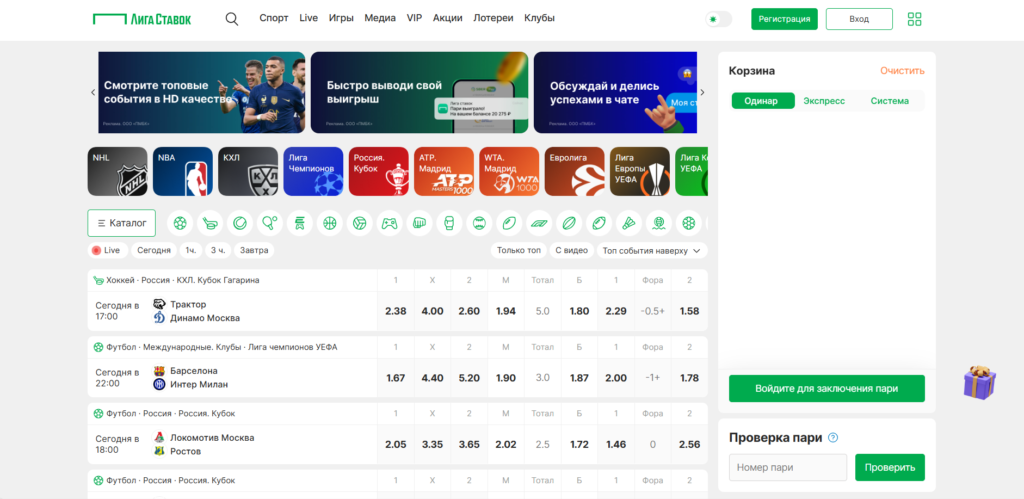The image size is (1024, 499).
Task: Select the hockey stick sport icon
Action: (x=210, y=223)
